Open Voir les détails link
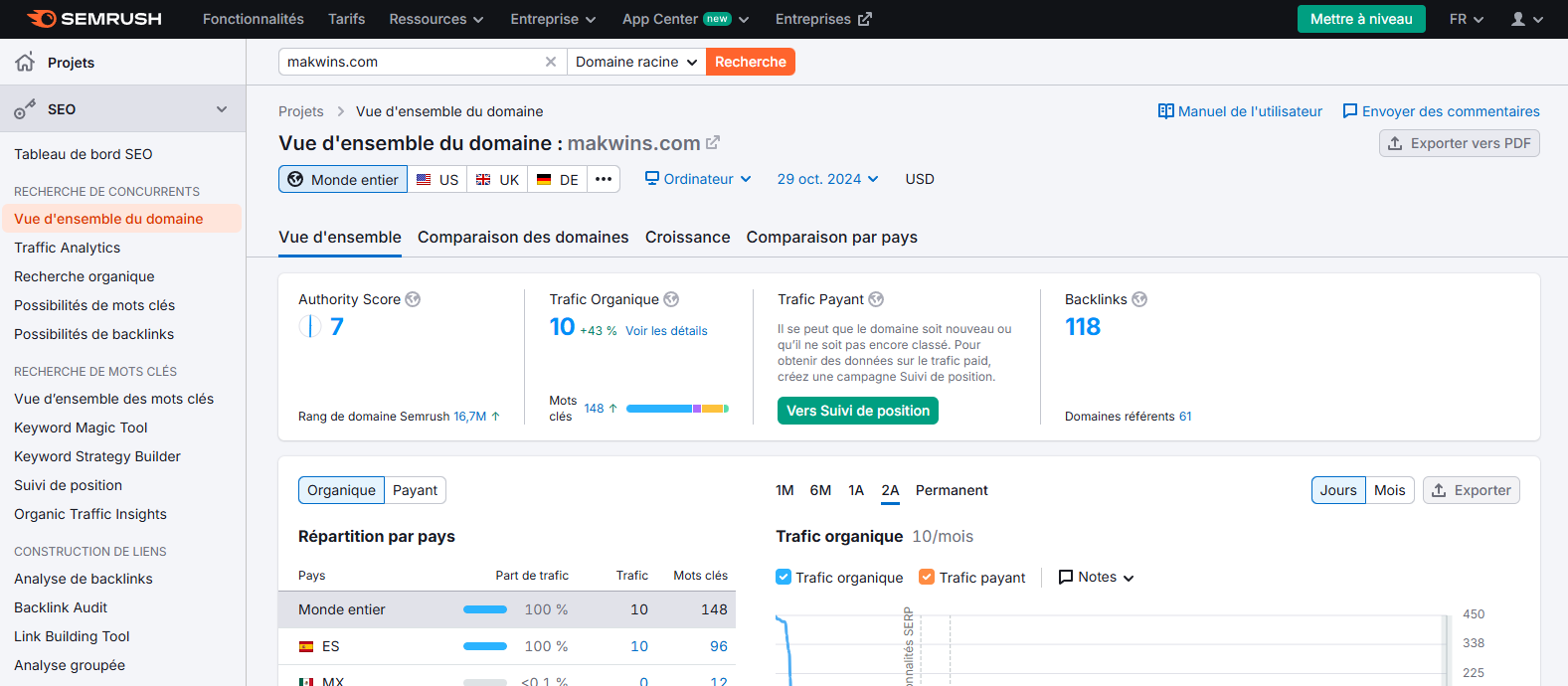 (666, 331)
